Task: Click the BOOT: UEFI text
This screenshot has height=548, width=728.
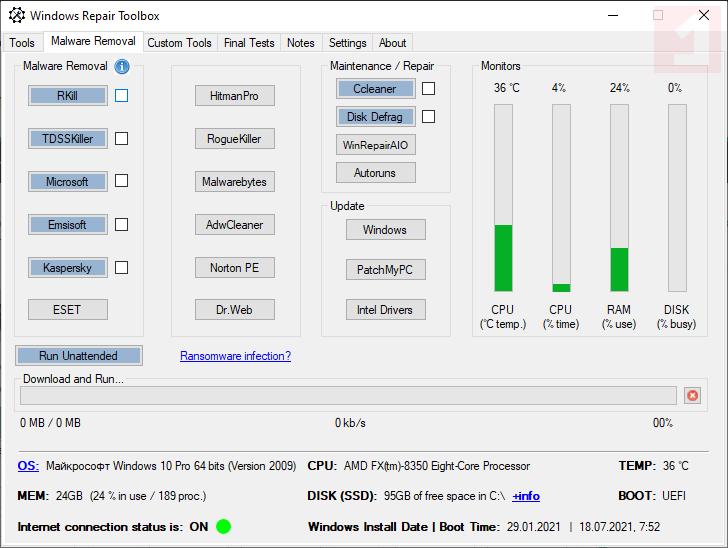Action: [652, 496]
